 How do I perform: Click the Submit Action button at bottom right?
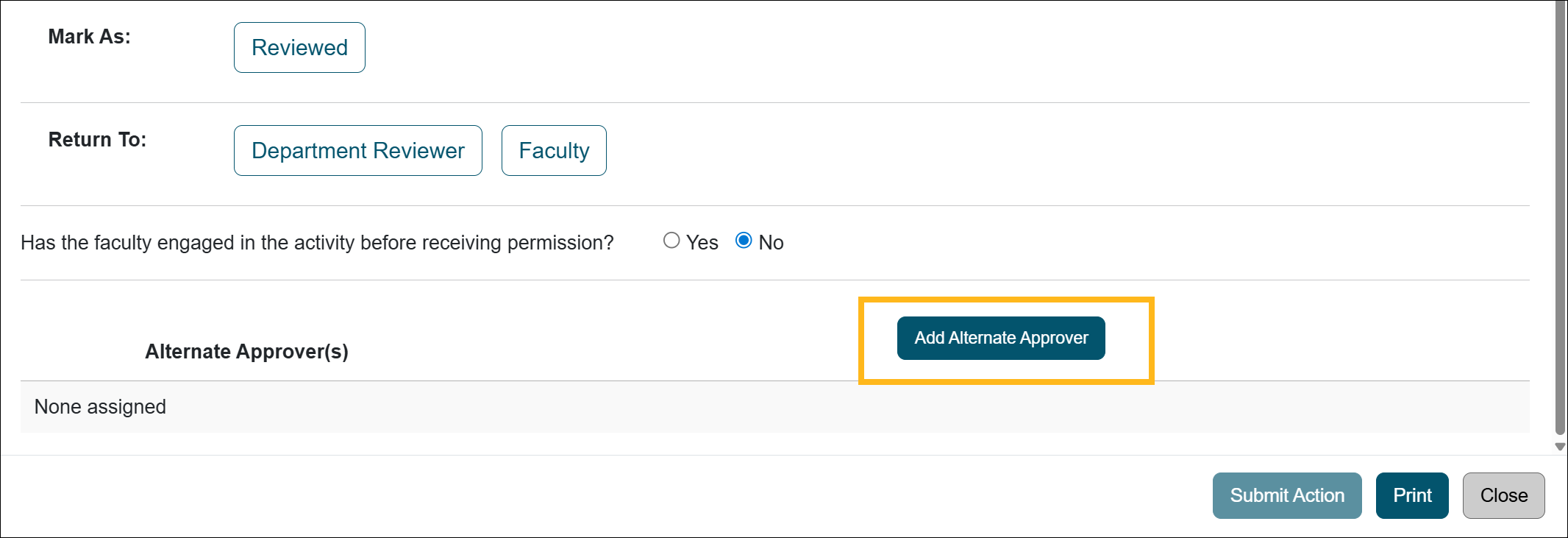(x=1287, y=495)
